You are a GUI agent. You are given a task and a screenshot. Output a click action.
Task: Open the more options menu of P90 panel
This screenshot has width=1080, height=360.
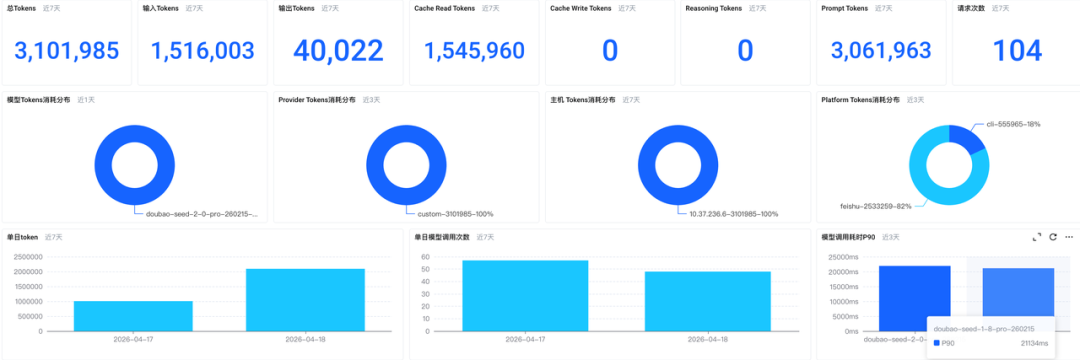pos(1069,237)
